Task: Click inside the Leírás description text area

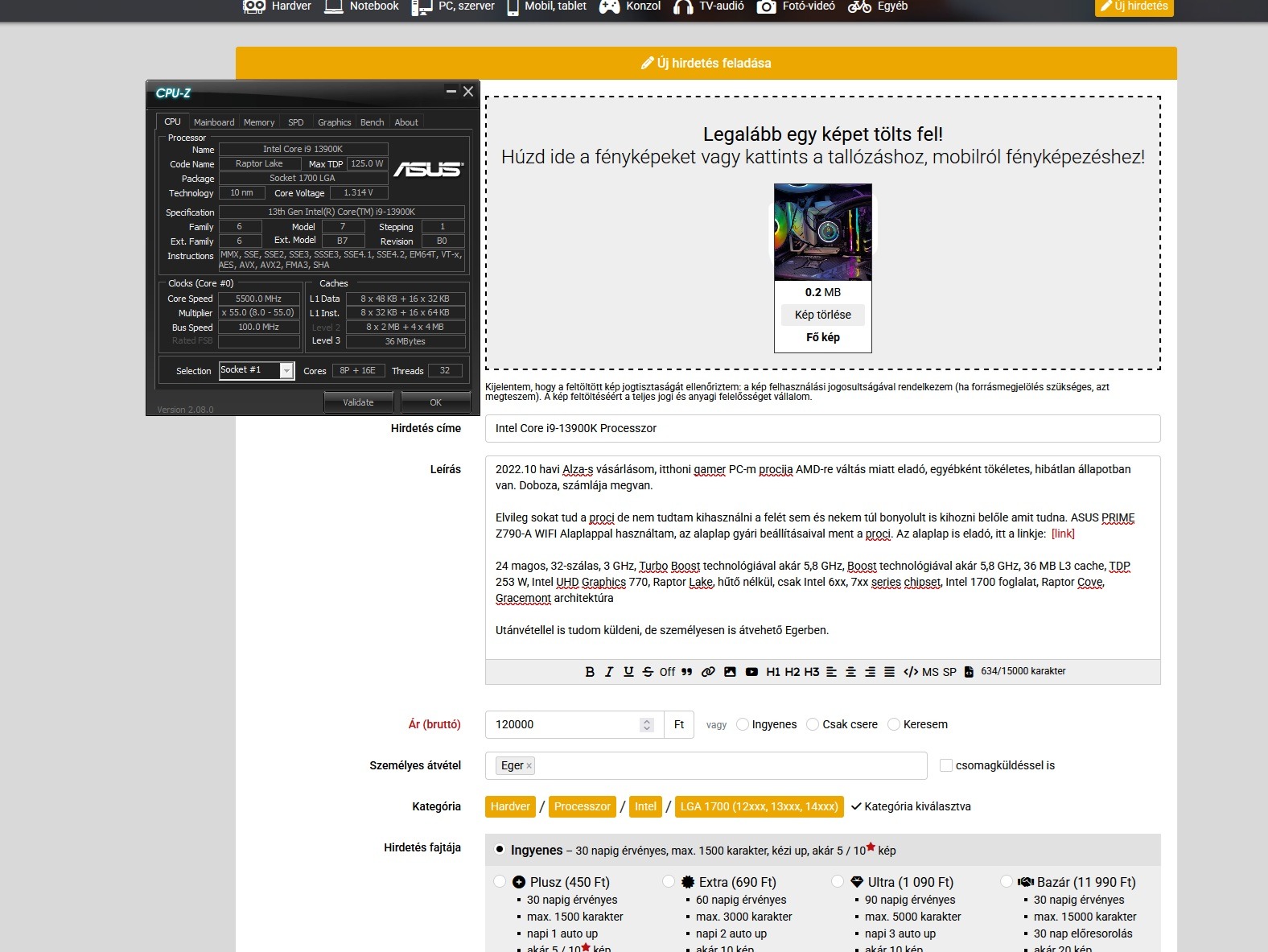Action: (823, 558)
